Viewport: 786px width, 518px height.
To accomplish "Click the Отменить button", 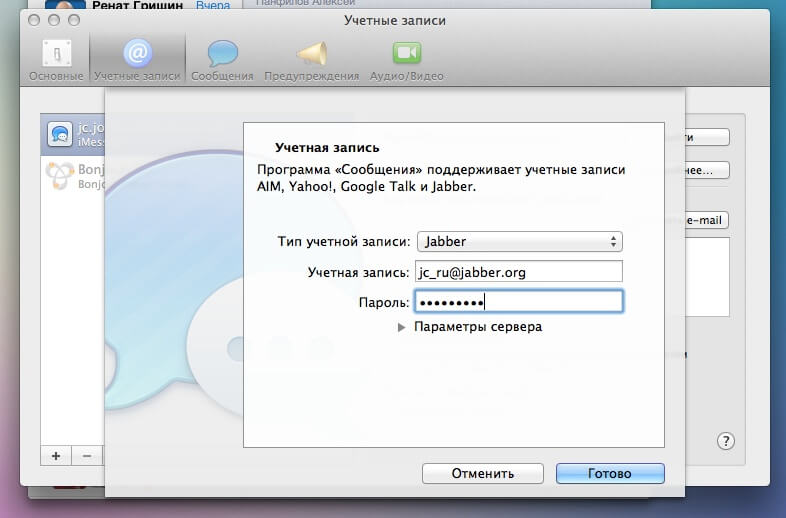I will point(483,473).
